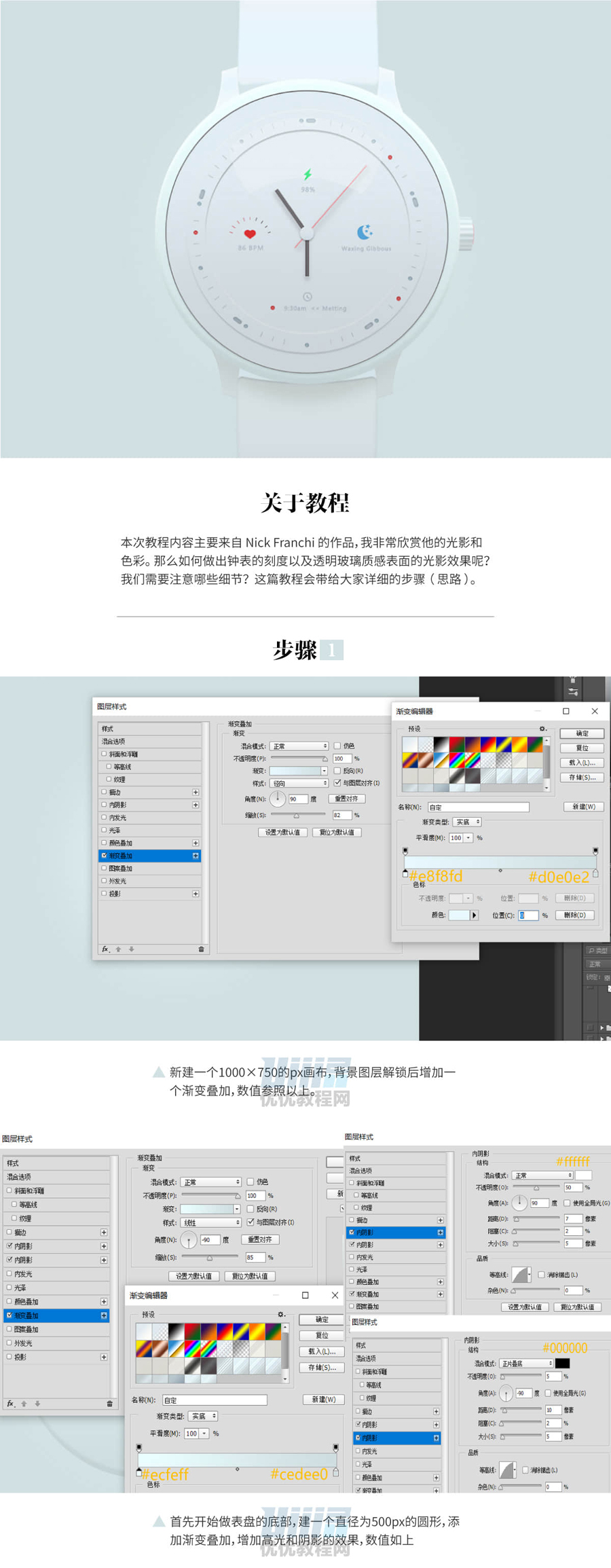Open presets gear in #ecfeff gradient editor
Viewport: 611px width, 1568px height.
(282, 1315)
